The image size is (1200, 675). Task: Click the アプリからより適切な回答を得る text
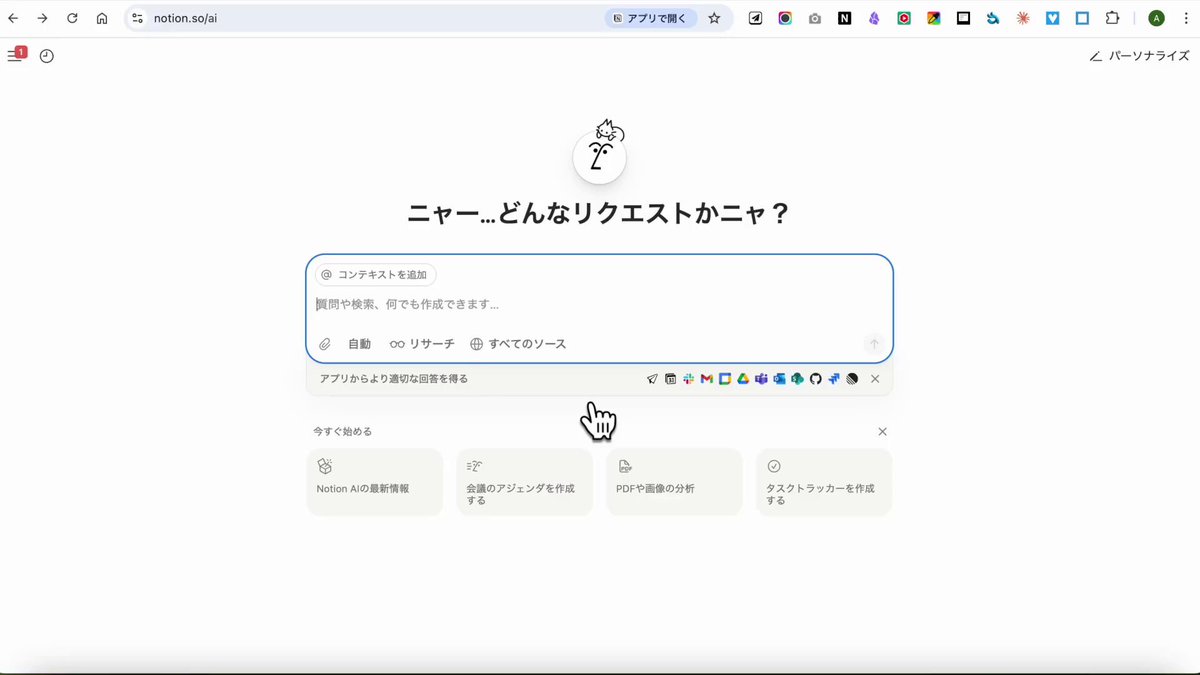click(x=394, y=379)
